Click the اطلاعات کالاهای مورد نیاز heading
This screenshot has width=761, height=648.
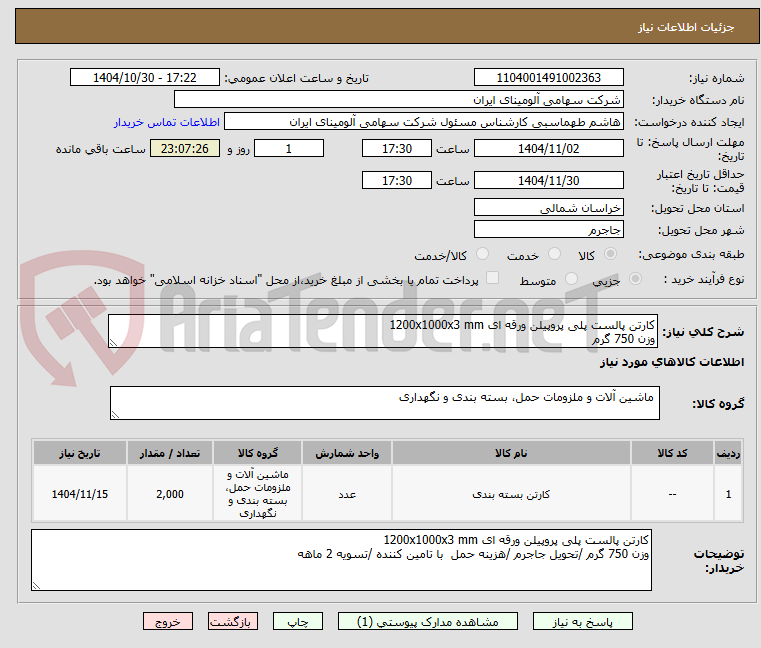coord(672,362)
